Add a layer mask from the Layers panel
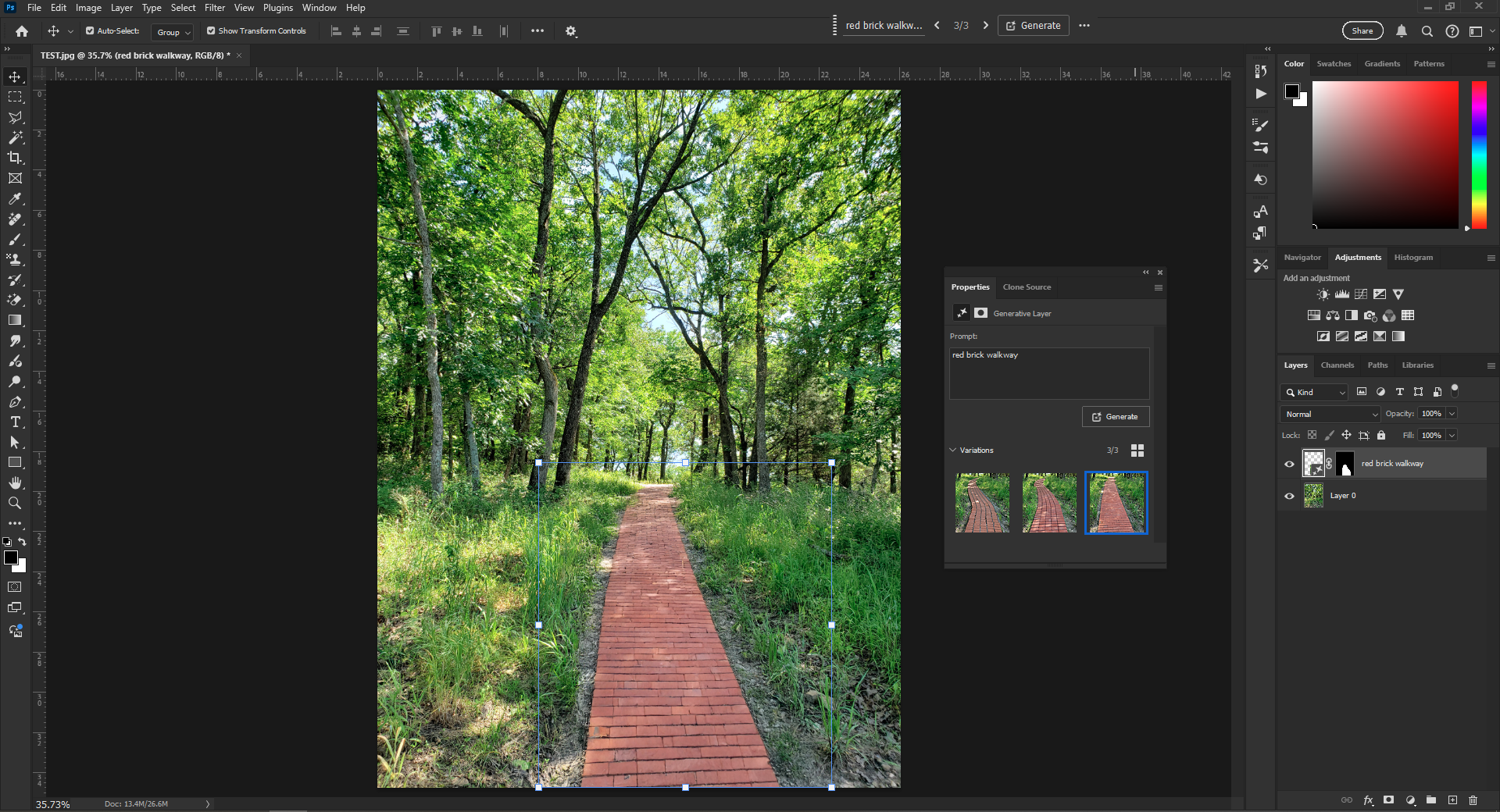 click(x=1388, y=800)
